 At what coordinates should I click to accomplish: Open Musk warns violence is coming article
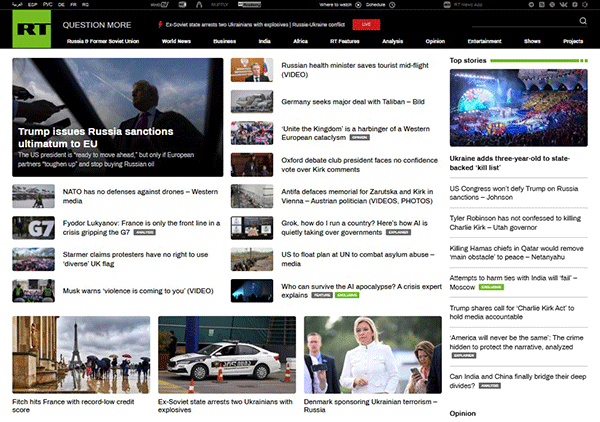(138, 291)
